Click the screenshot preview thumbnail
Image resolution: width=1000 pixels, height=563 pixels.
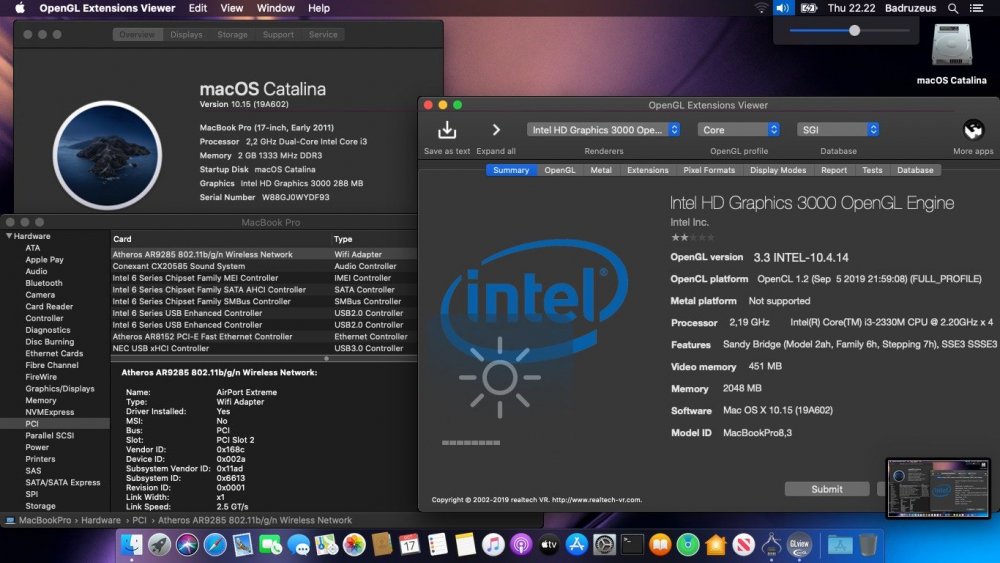(938, 488)
